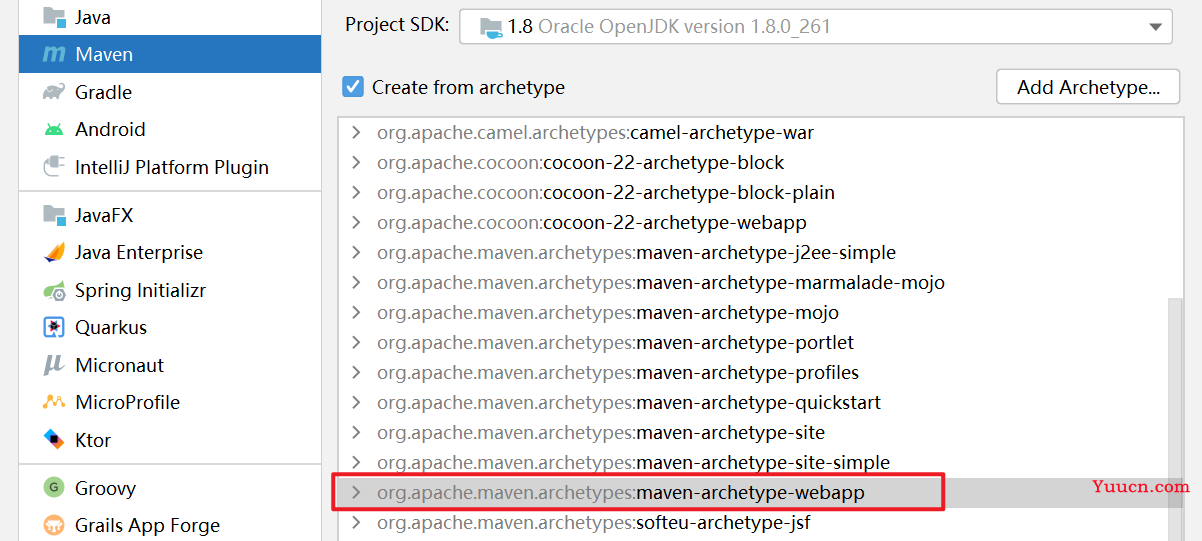
Task: Click the Grails App Forge icon
Action: [54, 525]
